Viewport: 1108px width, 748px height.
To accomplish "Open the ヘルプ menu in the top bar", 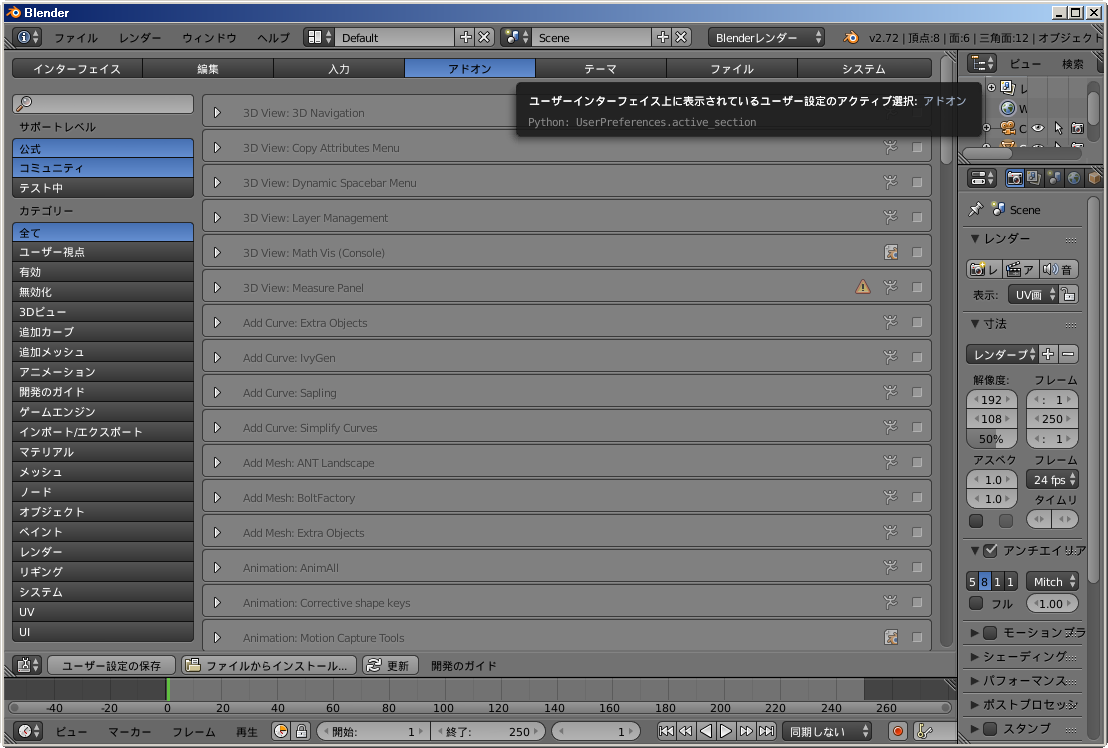I will pos(273,37).
